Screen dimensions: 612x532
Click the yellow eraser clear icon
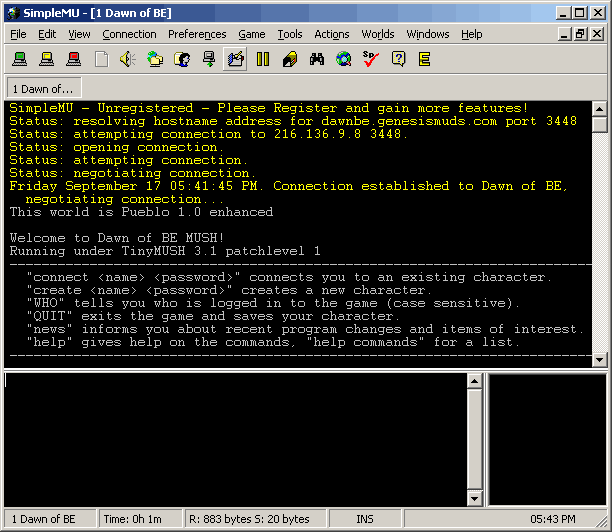[x=290, y=59]
